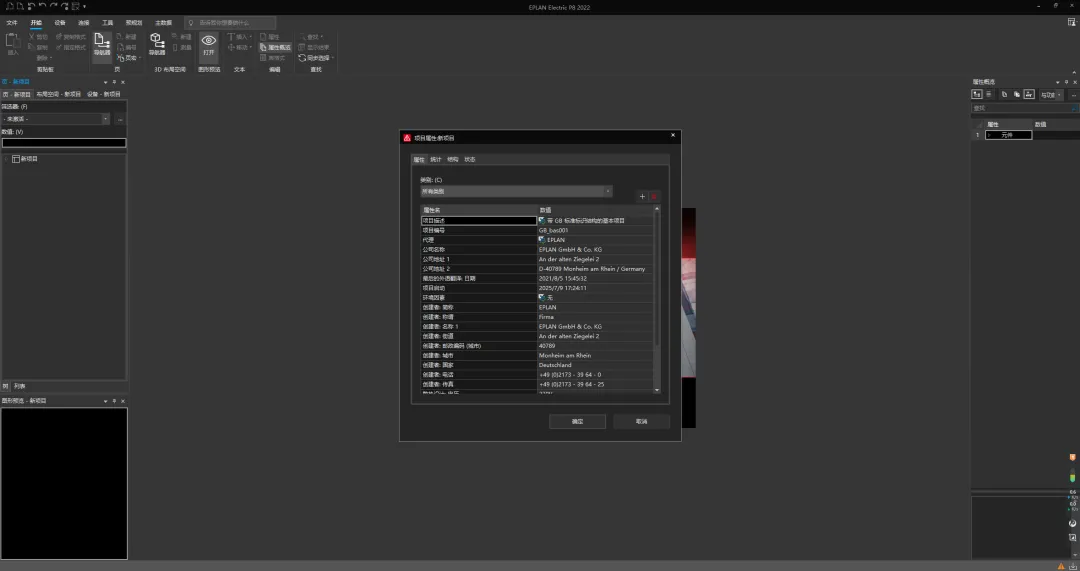1080x571 pixels.
Task: Click the 属性名 column header
Action: click(x=479, y=210)
